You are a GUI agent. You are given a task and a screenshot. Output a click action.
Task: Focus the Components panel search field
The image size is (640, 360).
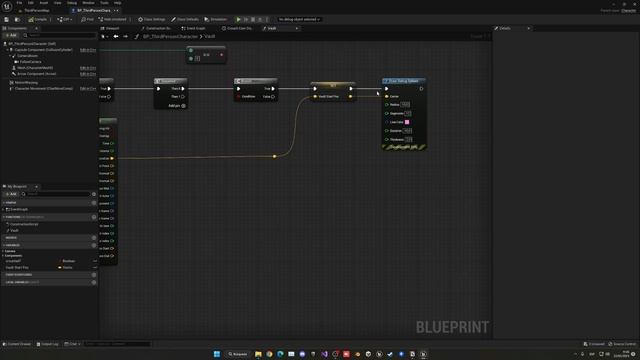click(x=60, y=36)
